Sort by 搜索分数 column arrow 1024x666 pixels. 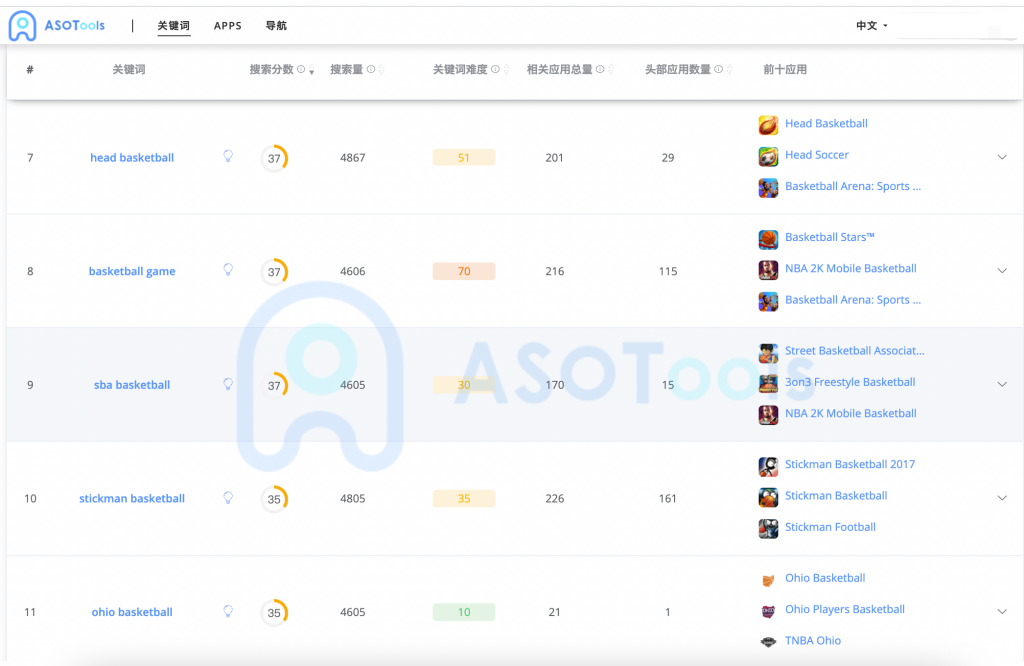[312, 70]
